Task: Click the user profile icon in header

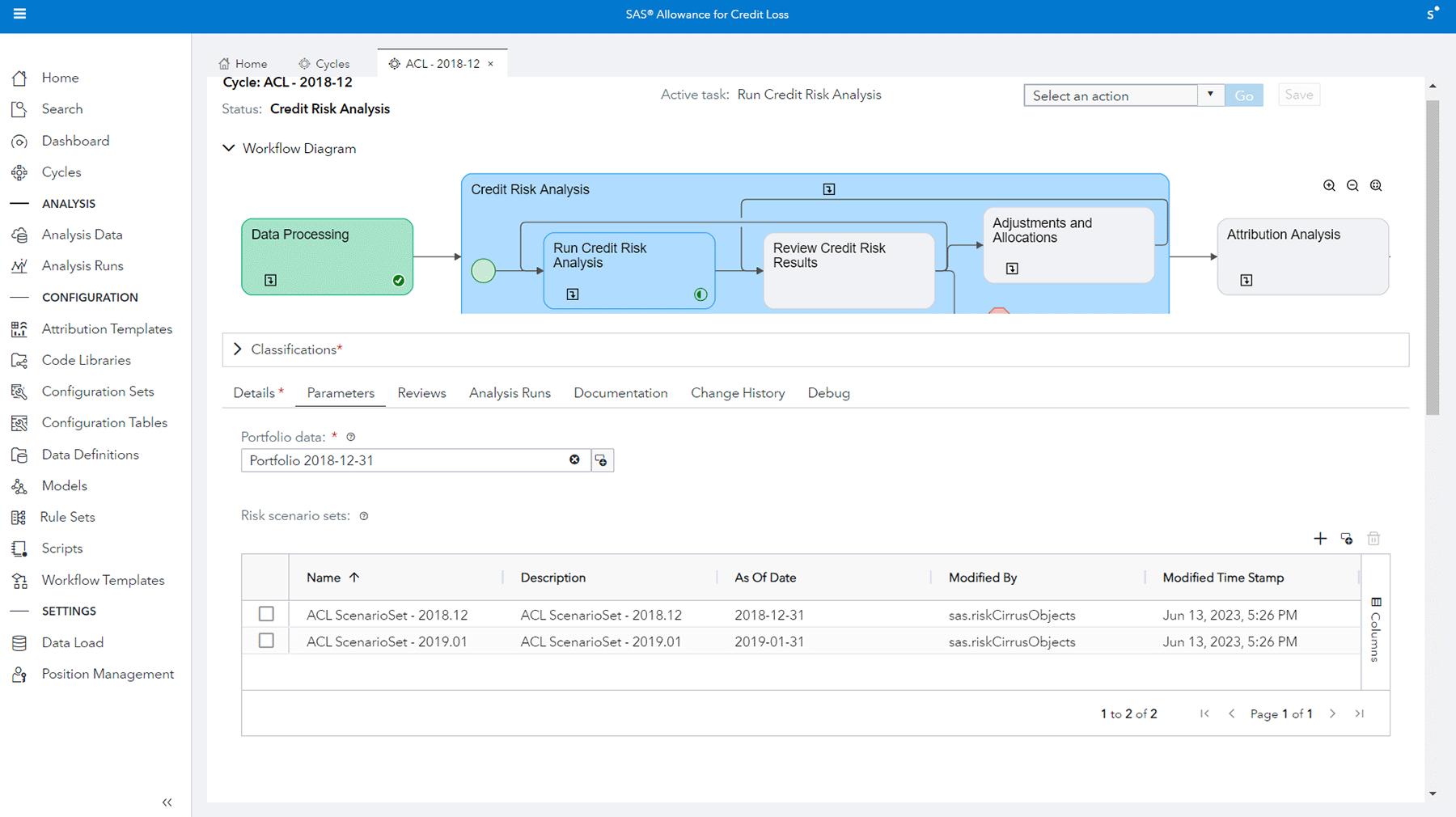Action: pyautogui.click(x=1432, y=14)
